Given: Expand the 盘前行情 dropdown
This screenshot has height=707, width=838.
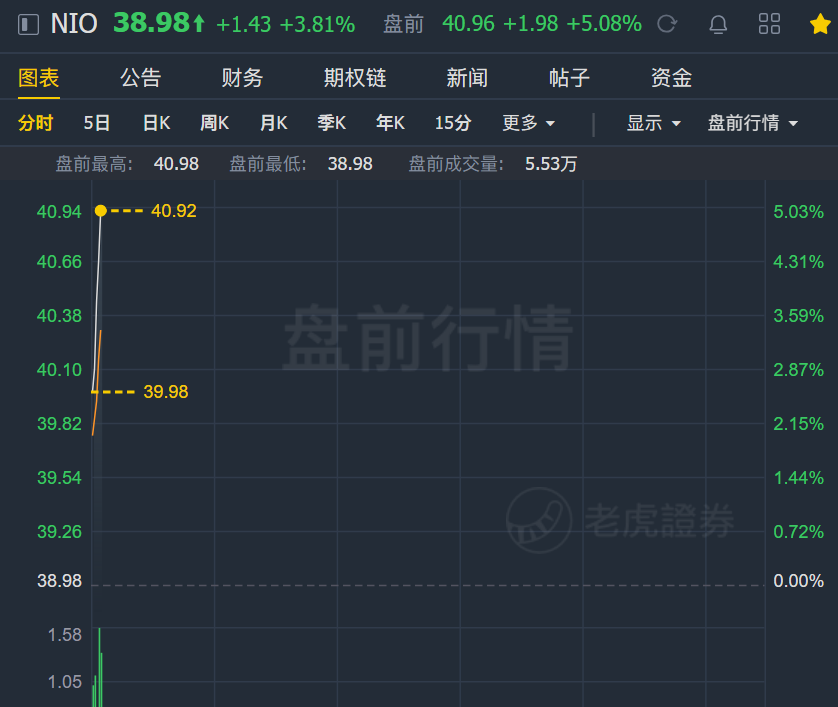Looking at the screenshot, I should tap(752, 123).
